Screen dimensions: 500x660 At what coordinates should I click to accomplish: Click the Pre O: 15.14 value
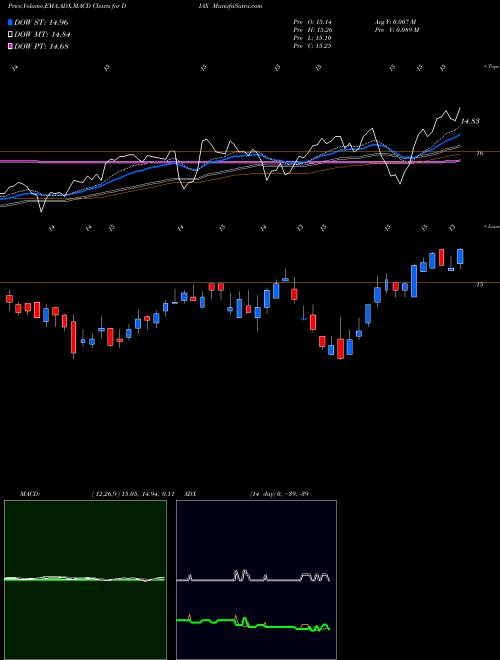tap(313, 21)
